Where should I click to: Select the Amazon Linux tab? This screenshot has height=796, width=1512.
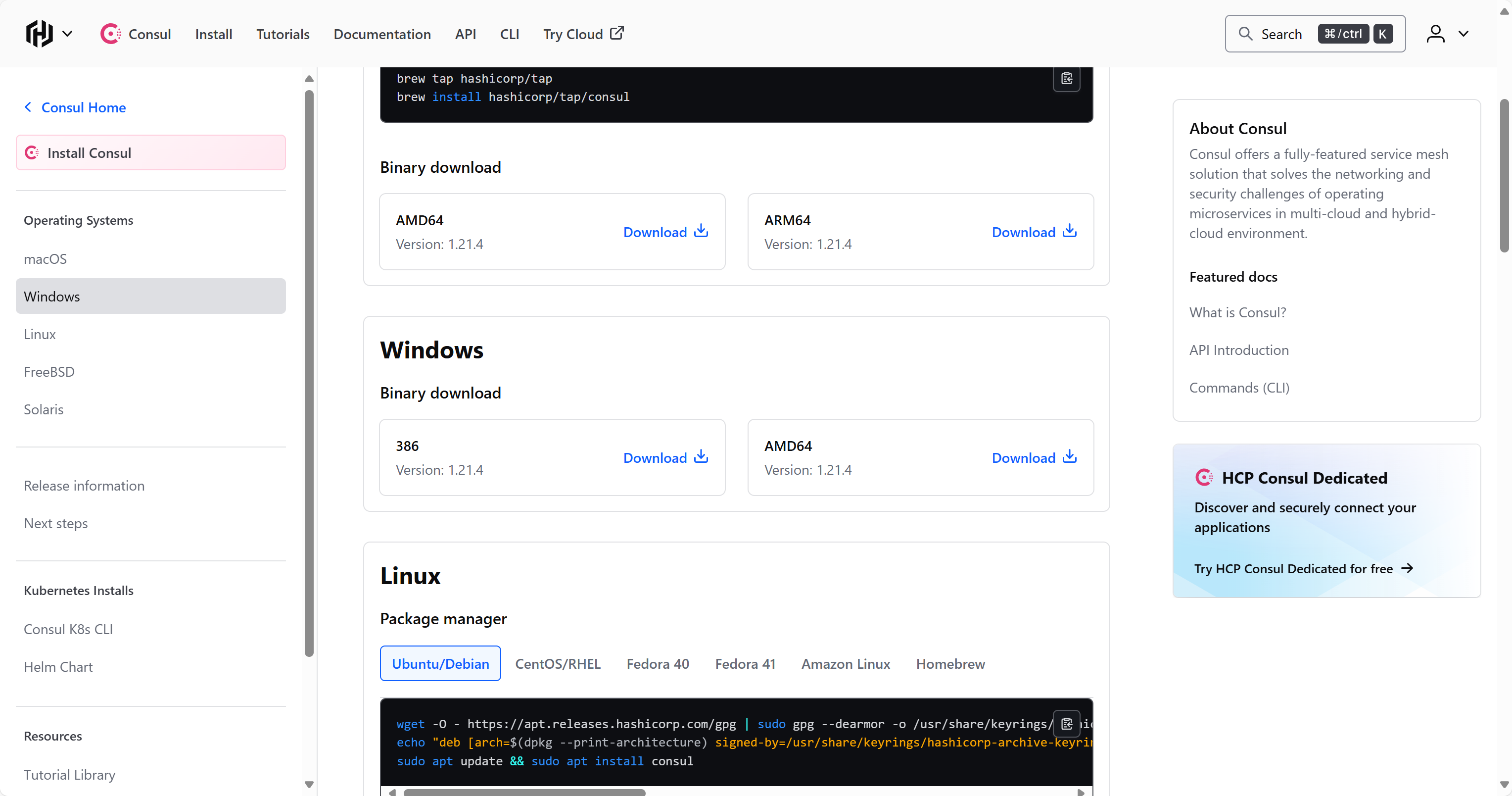point(846,664)
